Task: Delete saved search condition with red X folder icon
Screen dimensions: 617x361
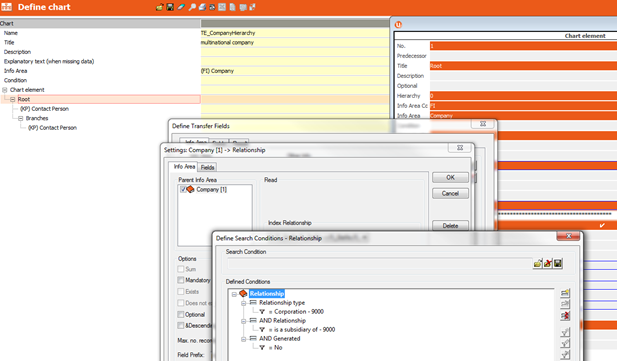Action: point(548,263)
